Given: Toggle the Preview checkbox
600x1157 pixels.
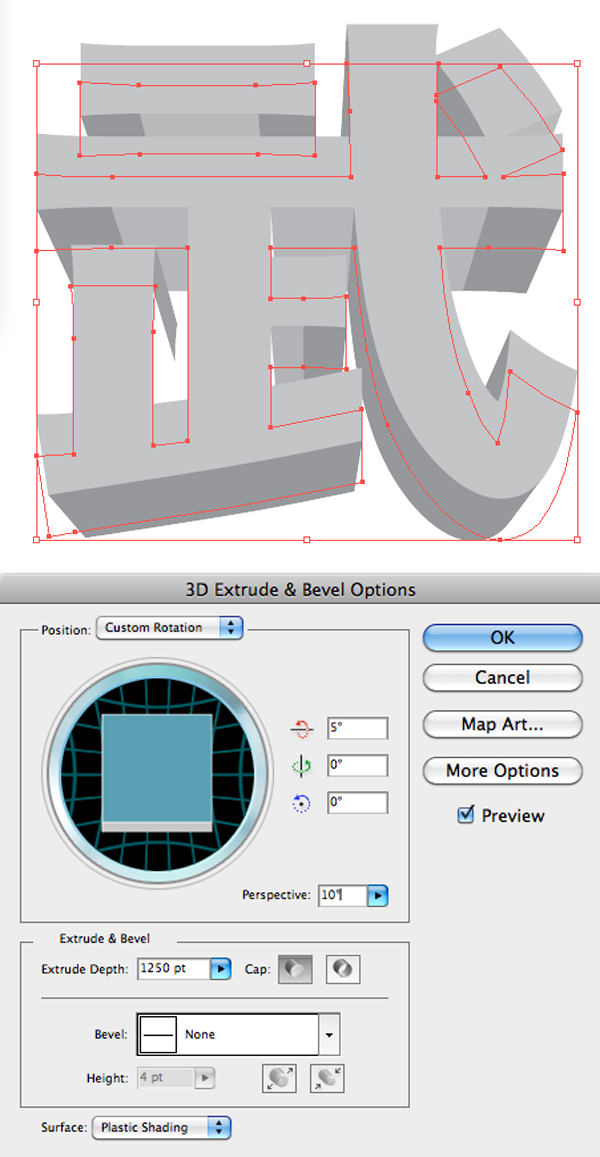Looking at the screenshot, I should click(x=465, y=815).
